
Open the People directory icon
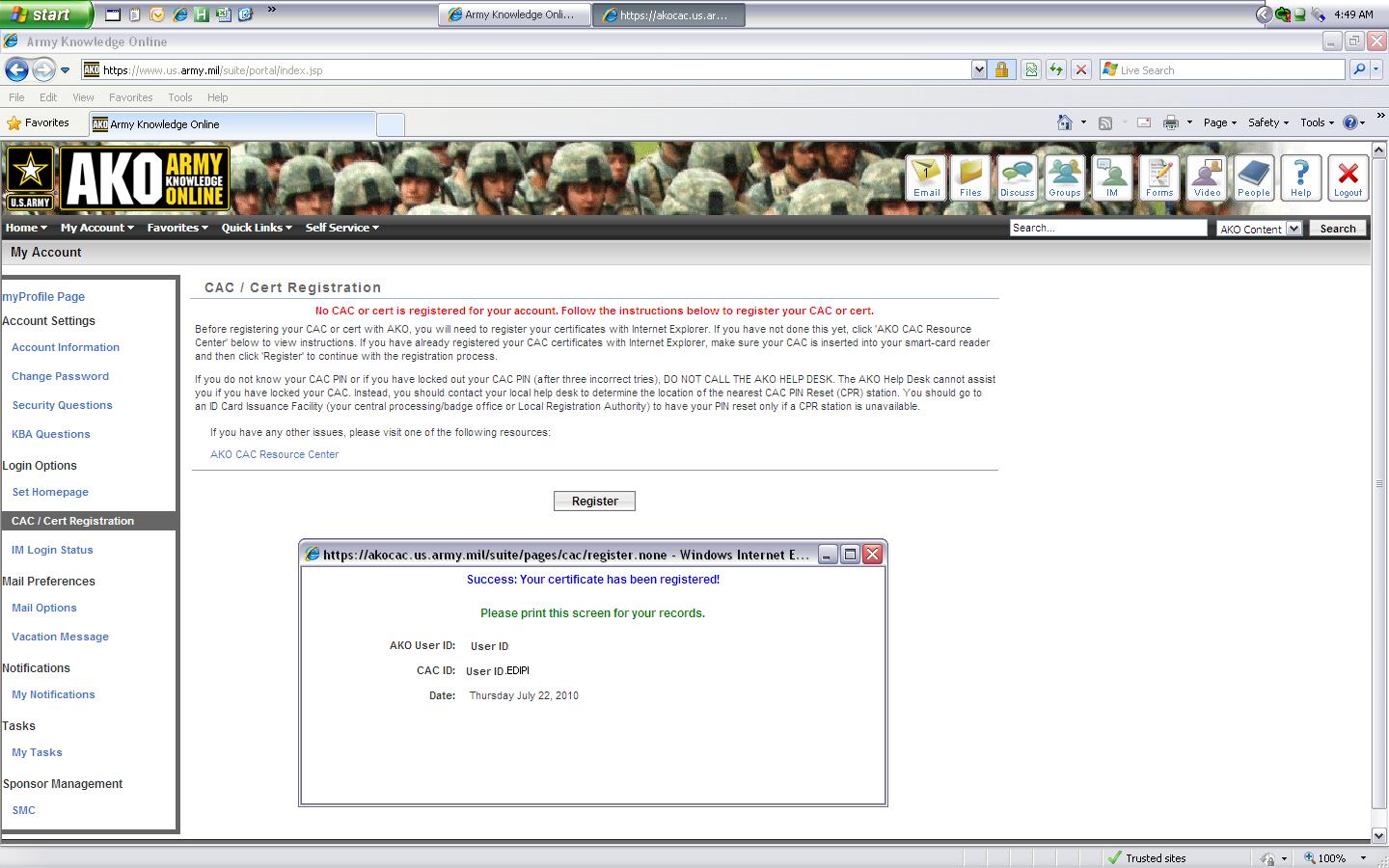coord(1253,177)
